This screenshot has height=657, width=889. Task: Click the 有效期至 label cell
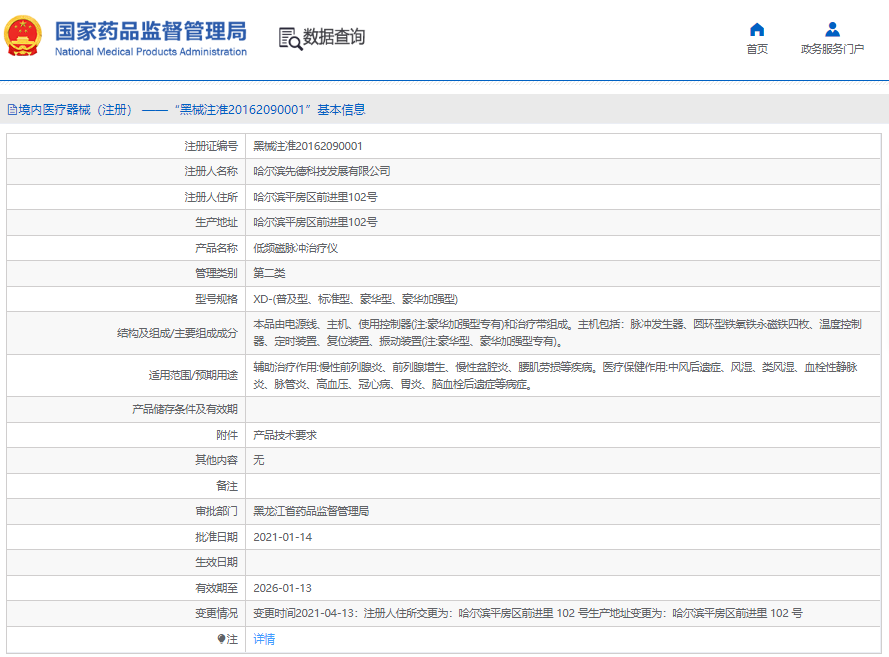(x=126, y=588)
